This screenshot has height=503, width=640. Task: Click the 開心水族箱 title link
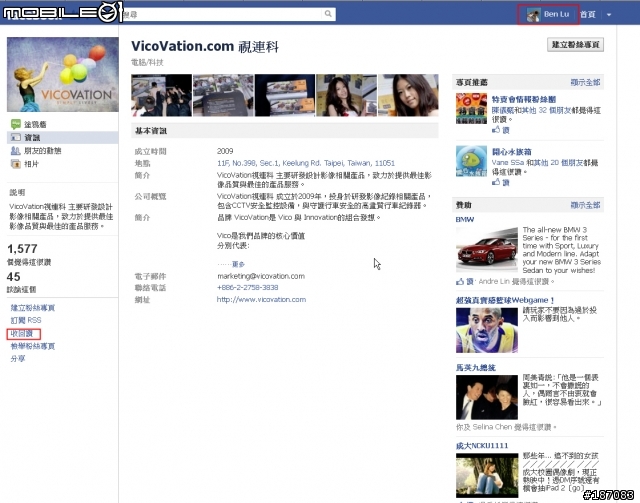(x=511, y=151)
